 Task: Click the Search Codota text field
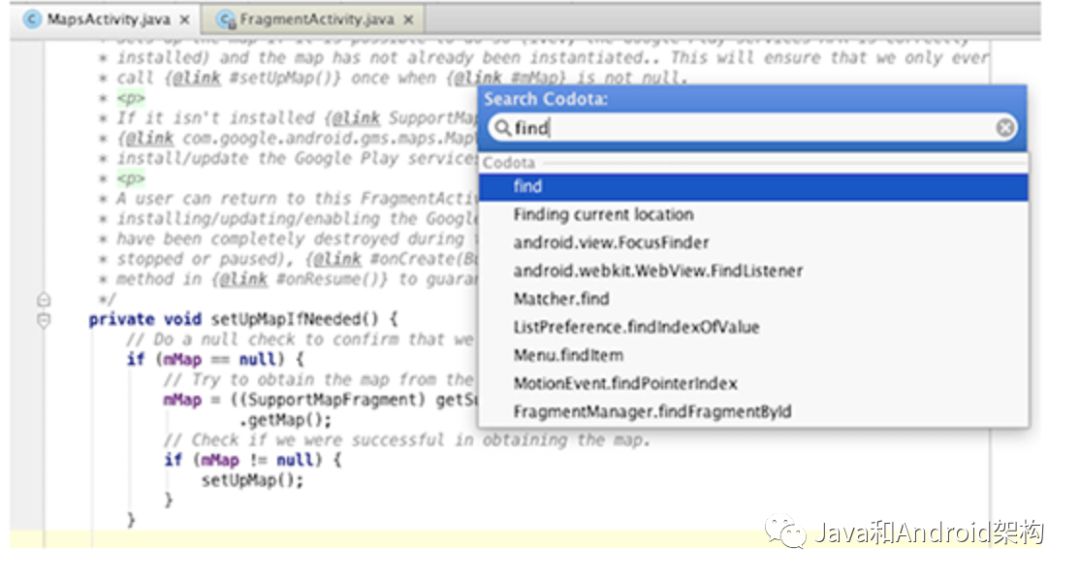coord(752,127)
